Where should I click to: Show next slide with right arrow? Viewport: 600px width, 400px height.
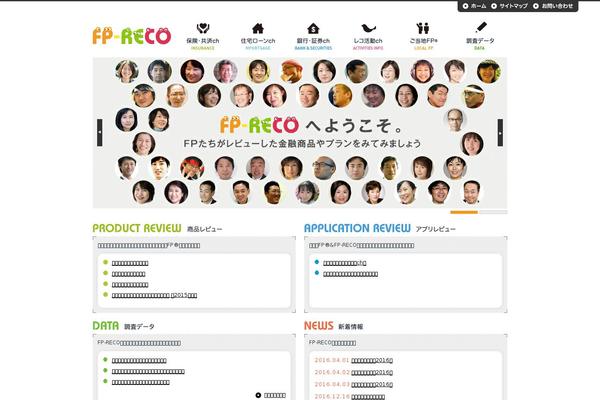(x=500, y=132)
